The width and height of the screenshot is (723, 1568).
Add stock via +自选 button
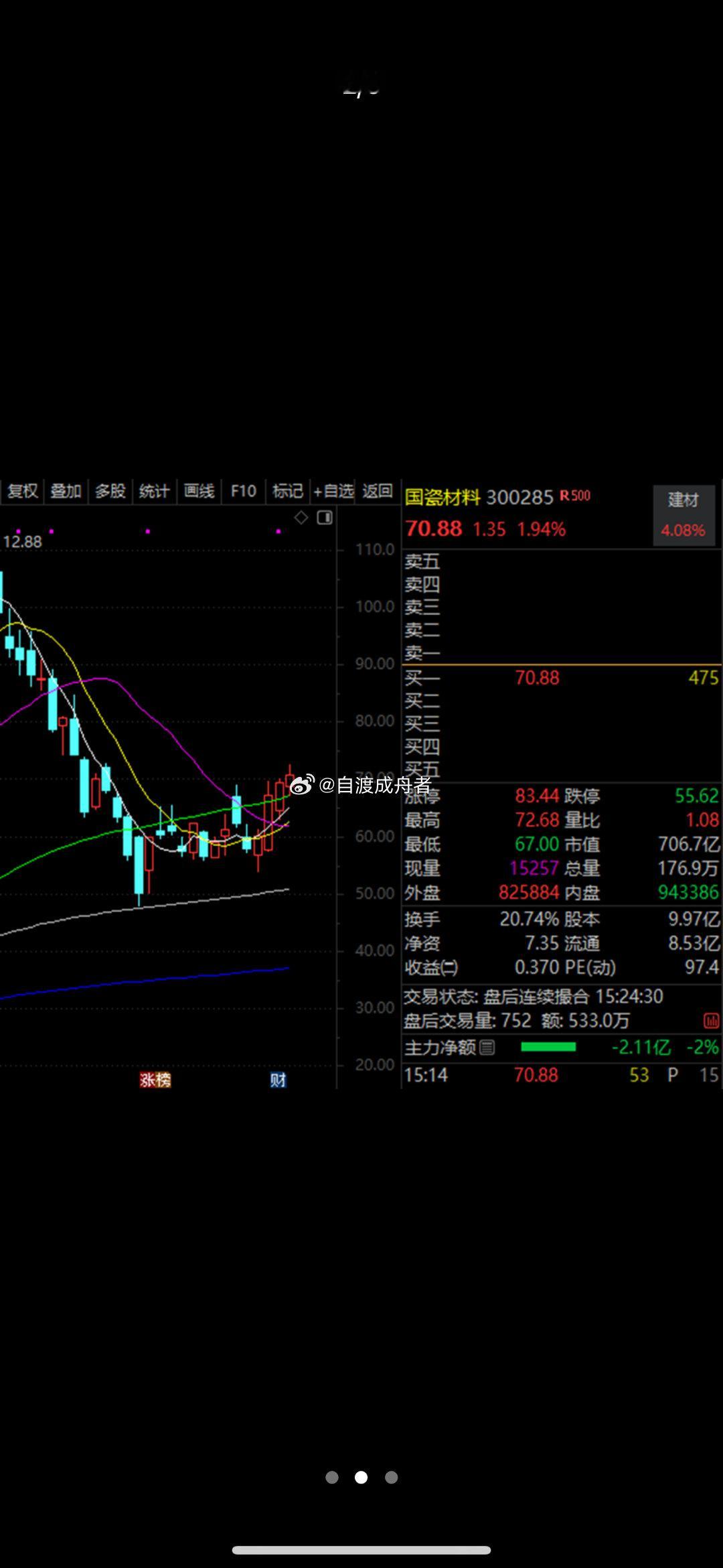333,491
